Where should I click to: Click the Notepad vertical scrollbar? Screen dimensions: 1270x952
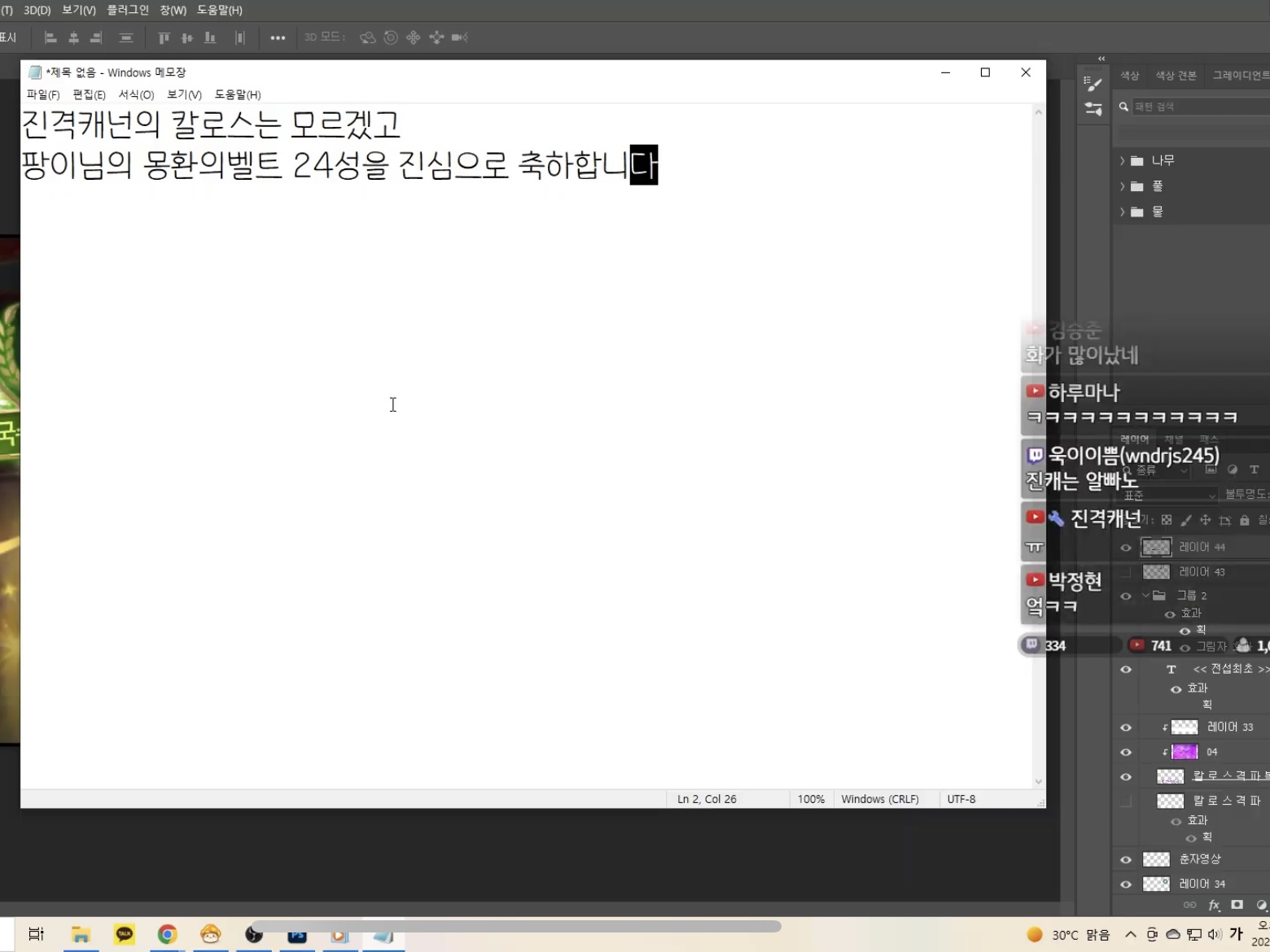1038,446
